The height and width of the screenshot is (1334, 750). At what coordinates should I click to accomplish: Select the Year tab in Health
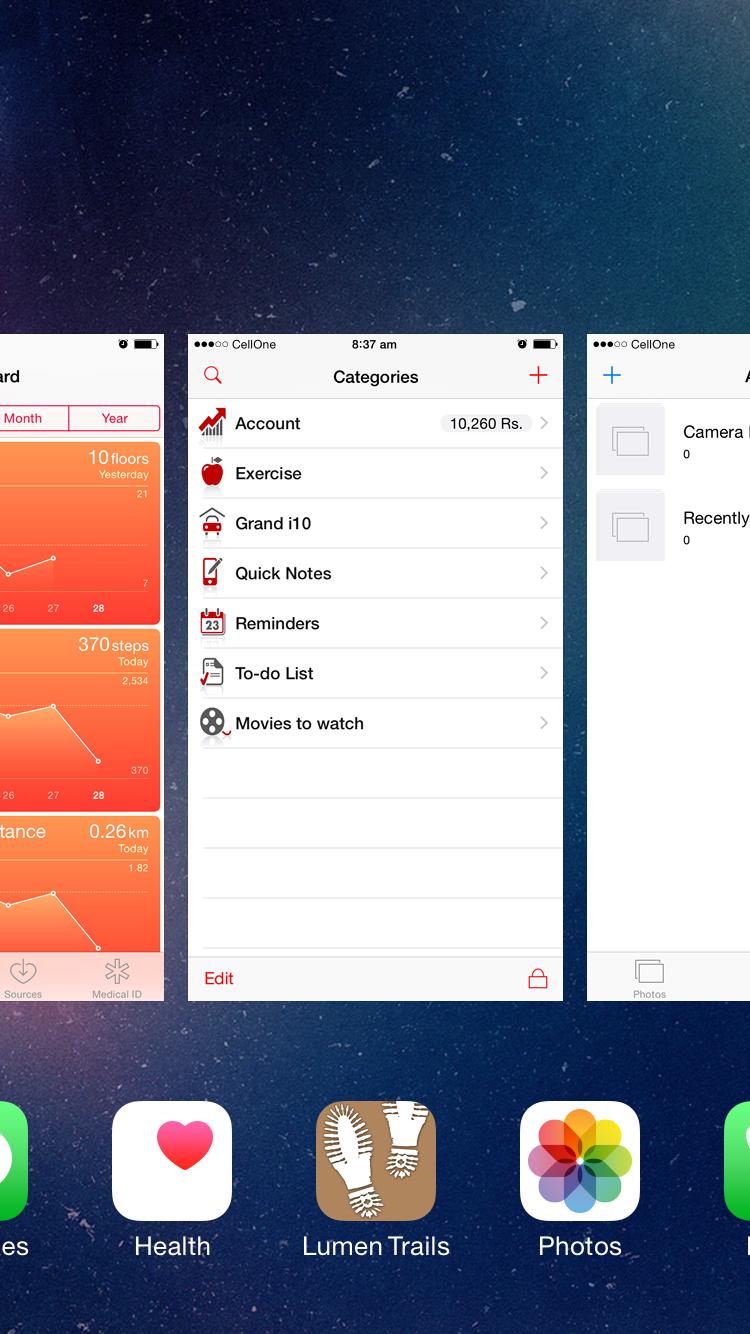coord(115,418)
